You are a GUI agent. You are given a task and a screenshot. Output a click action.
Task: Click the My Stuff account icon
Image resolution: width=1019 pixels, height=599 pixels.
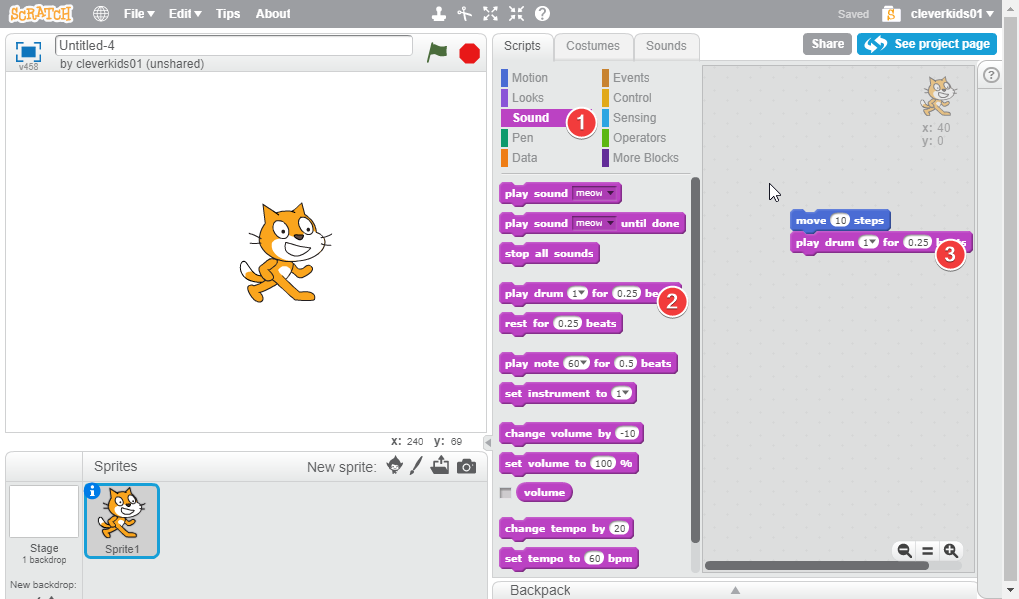(x=891, y=14)
